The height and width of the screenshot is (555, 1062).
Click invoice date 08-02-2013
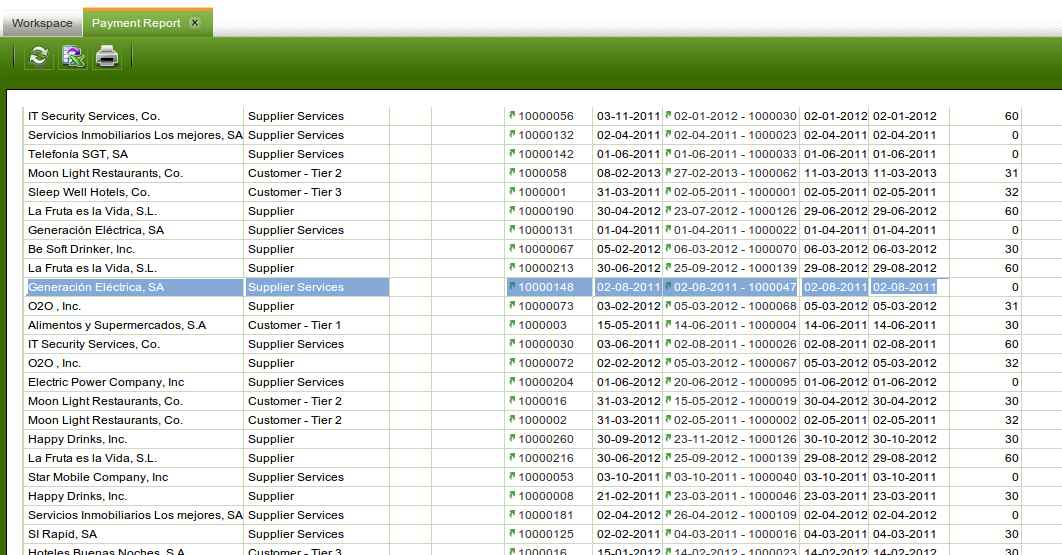tap(628, 173)
